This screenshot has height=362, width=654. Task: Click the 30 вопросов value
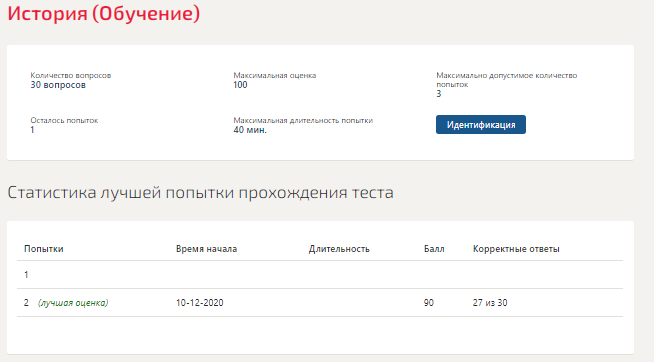(58, 85)
